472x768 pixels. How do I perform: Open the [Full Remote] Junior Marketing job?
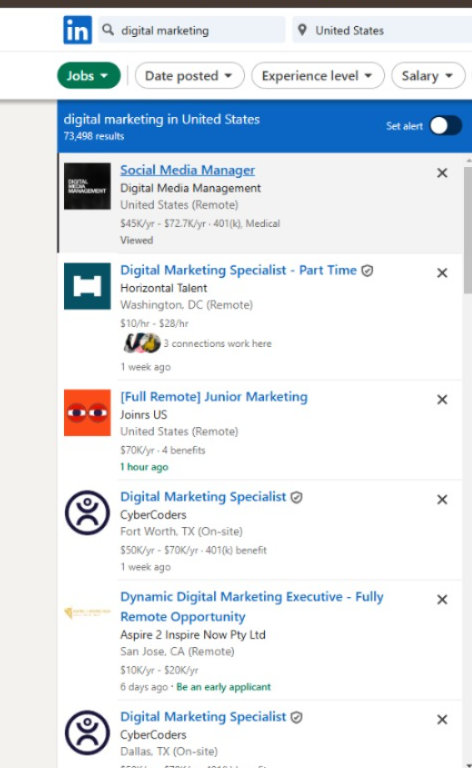(x=214, y=396)
